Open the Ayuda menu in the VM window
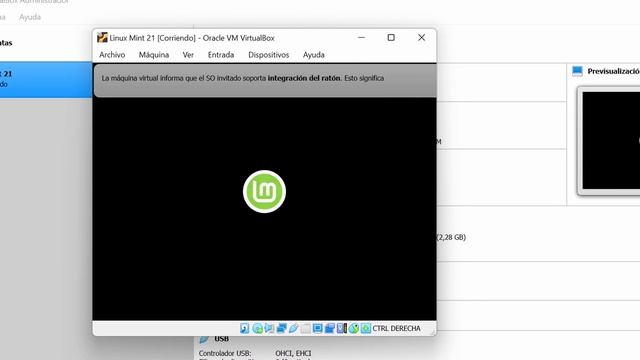This screenshot has height=360, width=640. (313, 55)
